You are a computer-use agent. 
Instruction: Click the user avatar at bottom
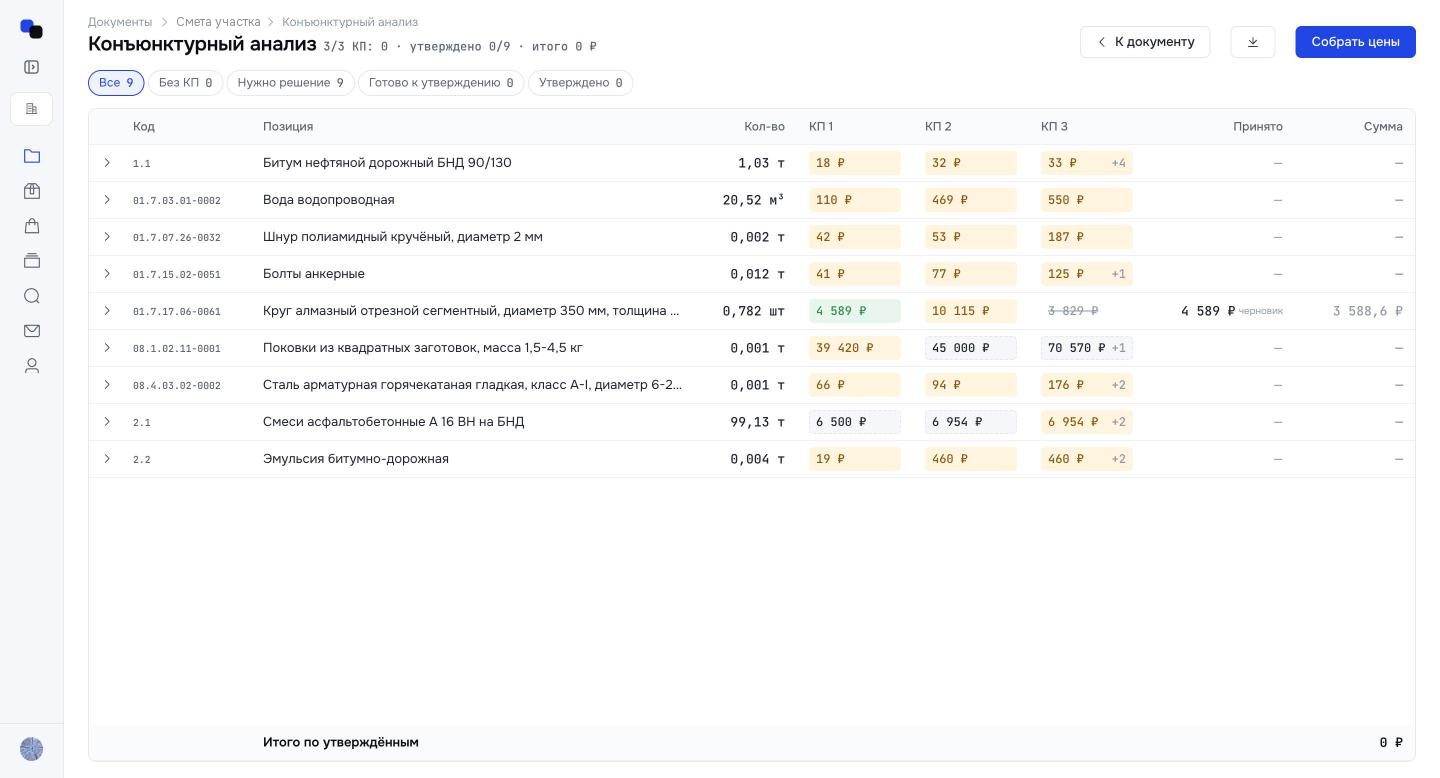(32, 749)
